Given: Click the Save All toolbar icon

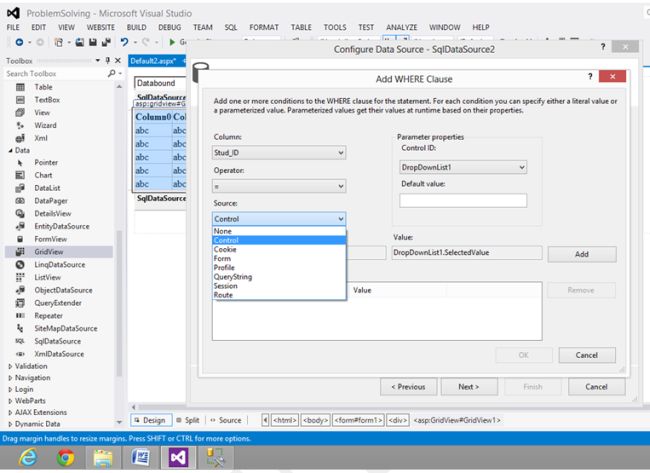Looking at the screenshot, I should (x=106, y=42).
